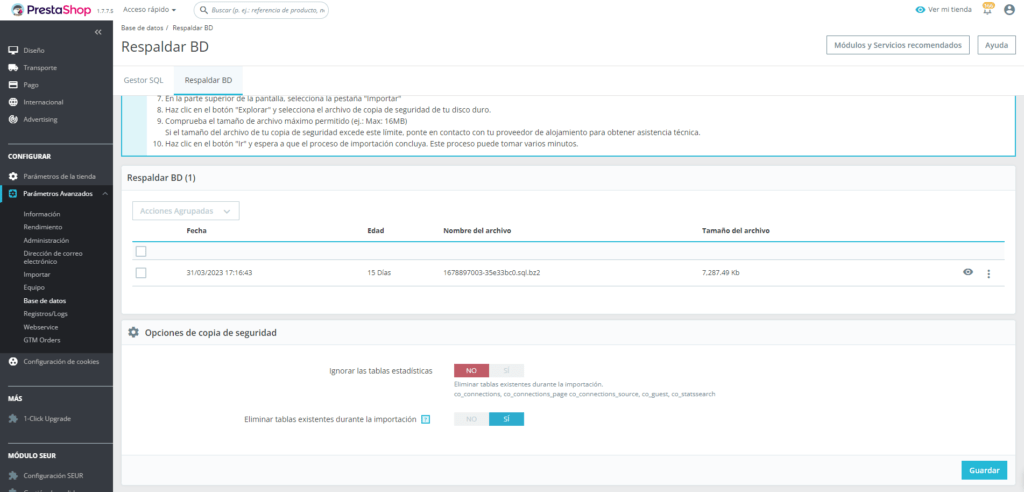Click the Parámetros Avanzados icon
The image size is (1024, 492).
(x=13, y=193)
